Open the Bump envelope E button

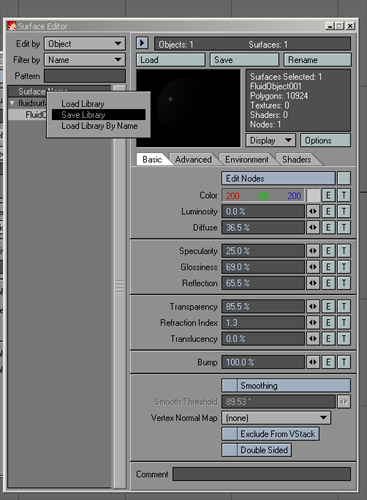[328, 362]
